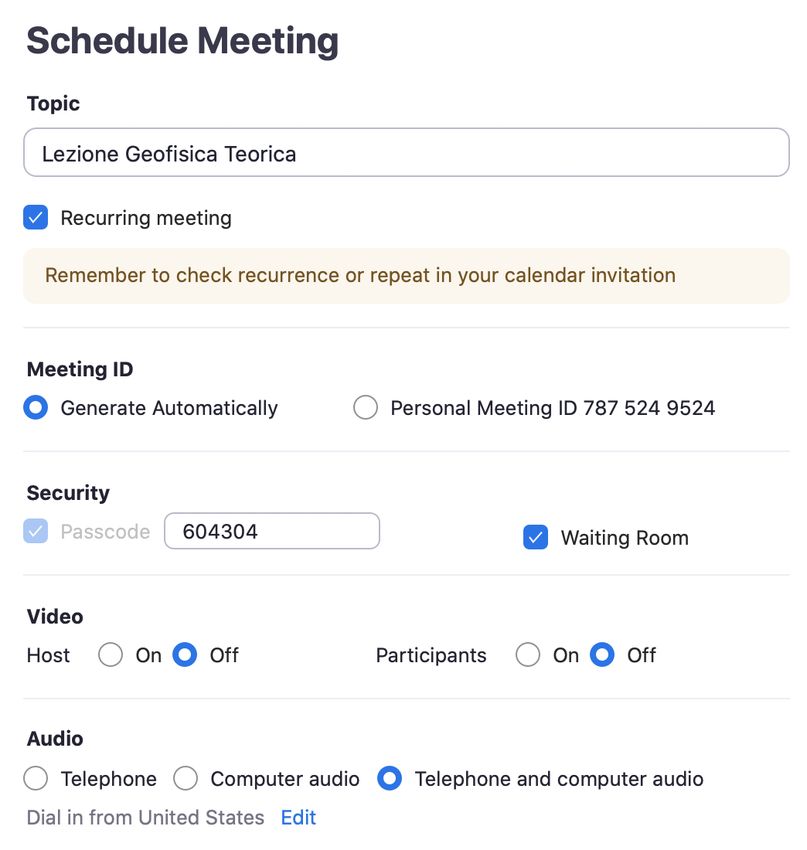Turn Participants video On
The height and width of the screenshot is (850, 807).
tap(528, 655)
